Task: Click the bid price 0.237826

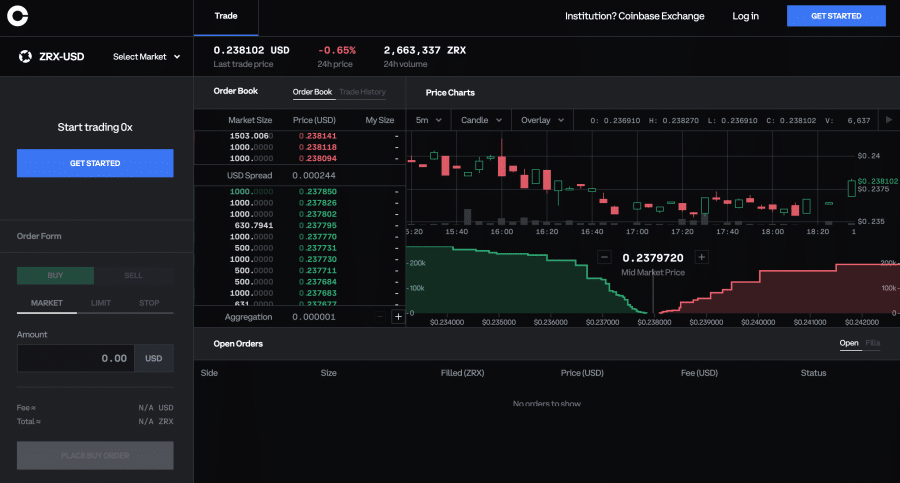Action: point(317,203)
